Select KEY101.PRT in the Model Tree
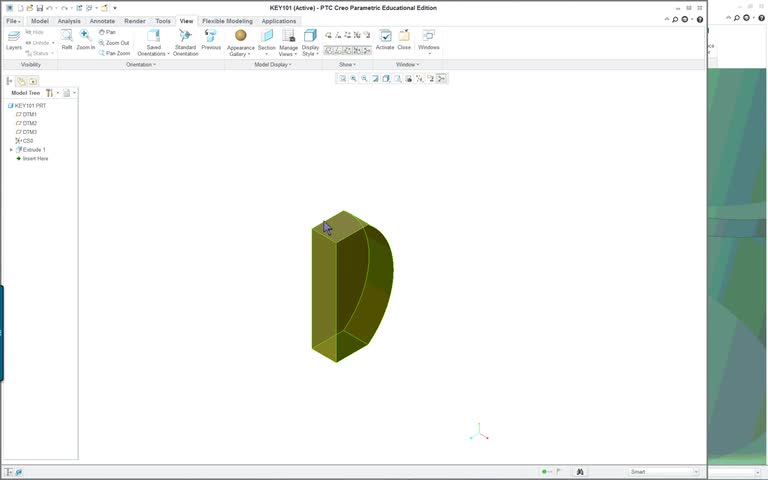768x480 pixels. pyautogui.click(x=27, y=105)
